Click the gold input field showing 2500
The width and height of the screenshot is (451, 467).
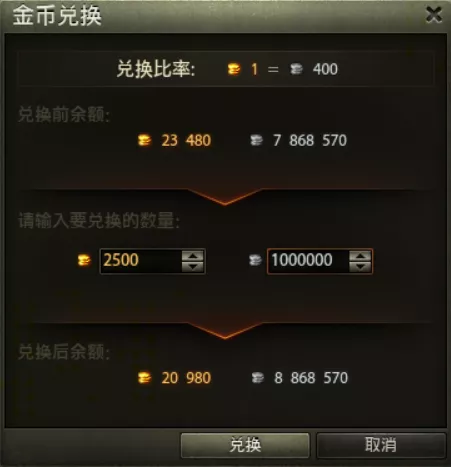click(141, 261)
